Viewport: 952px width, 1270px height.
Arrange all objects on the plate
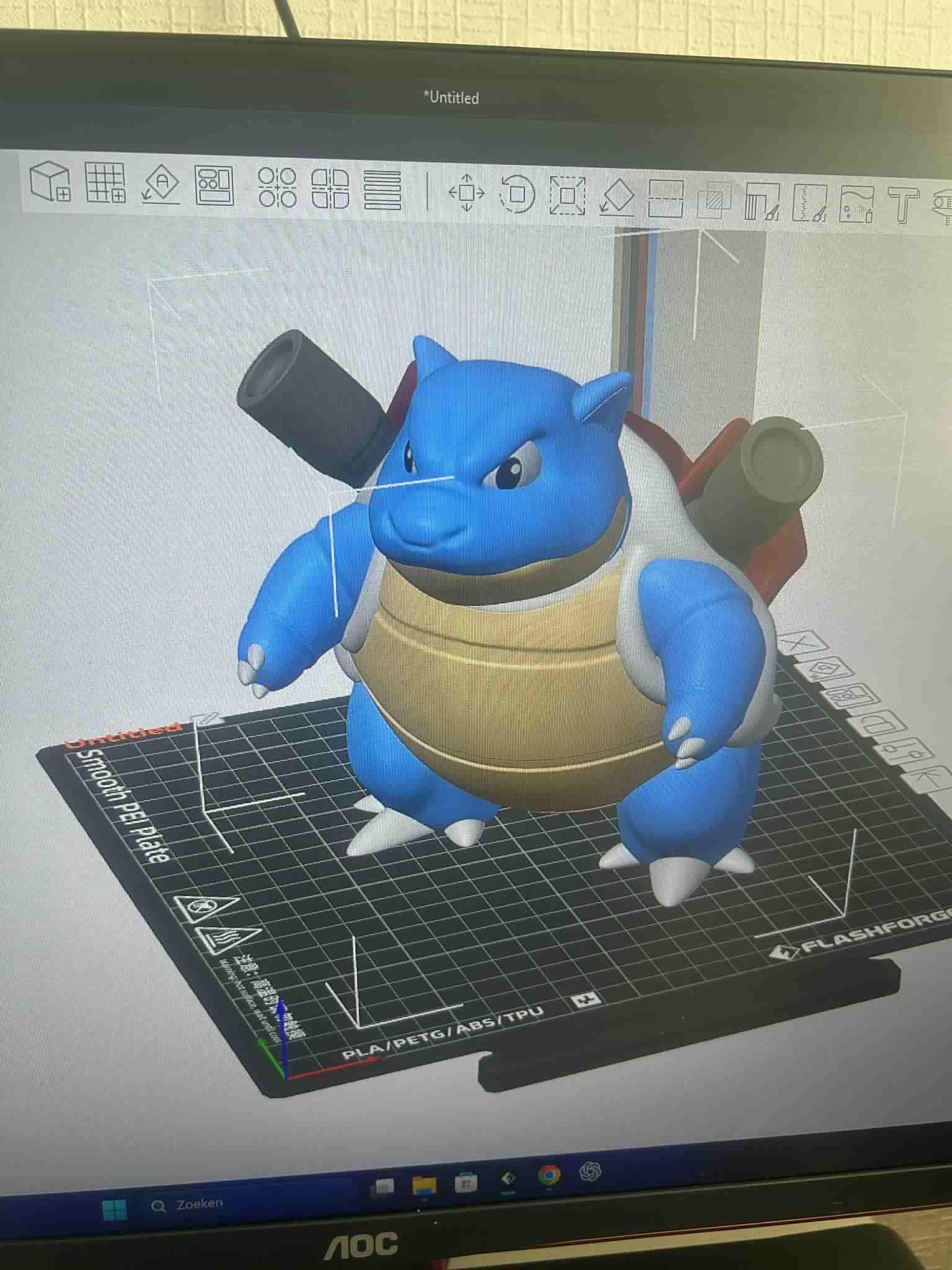click(214, 185)
